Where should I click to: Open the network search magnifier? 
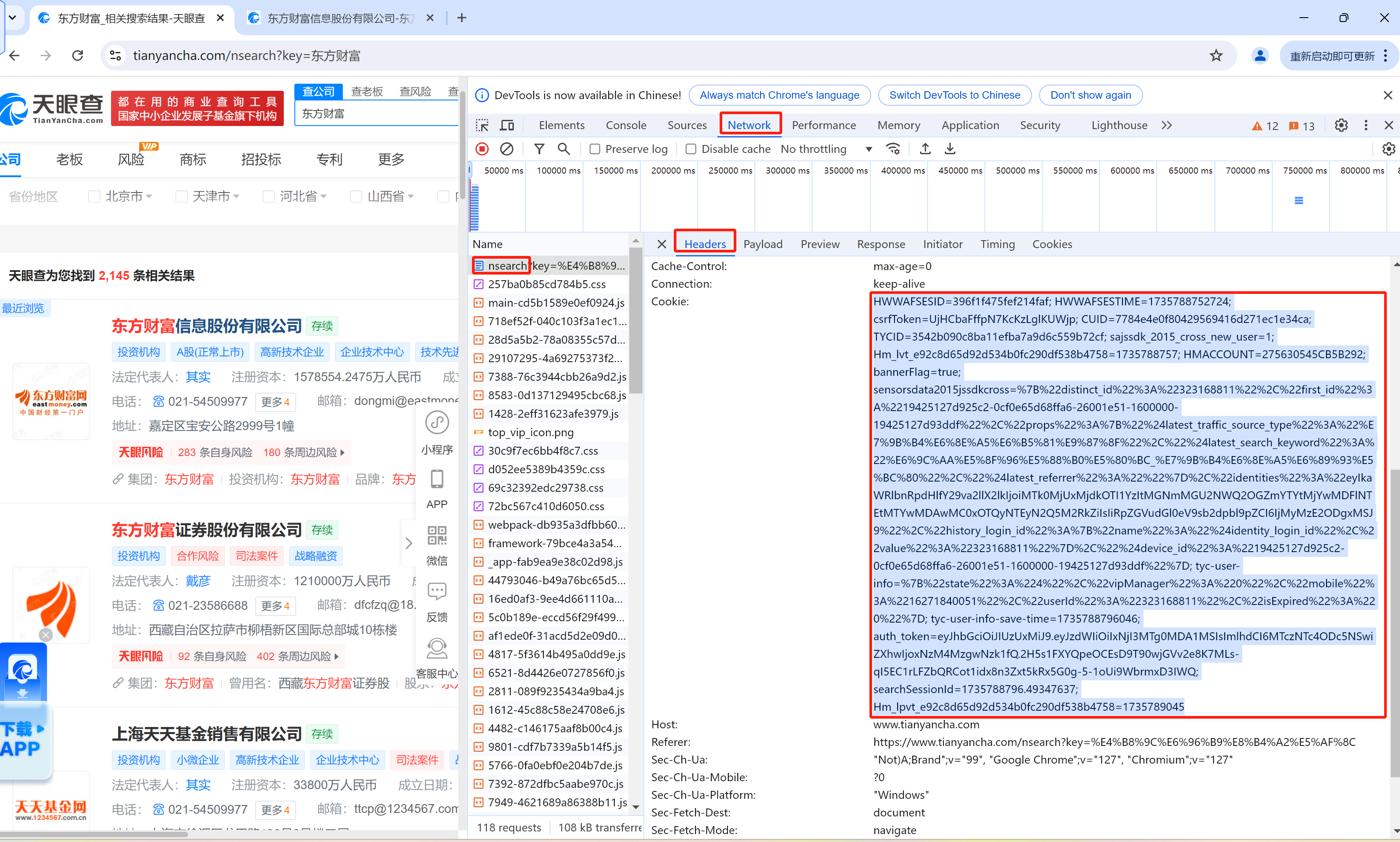(564, 149)
